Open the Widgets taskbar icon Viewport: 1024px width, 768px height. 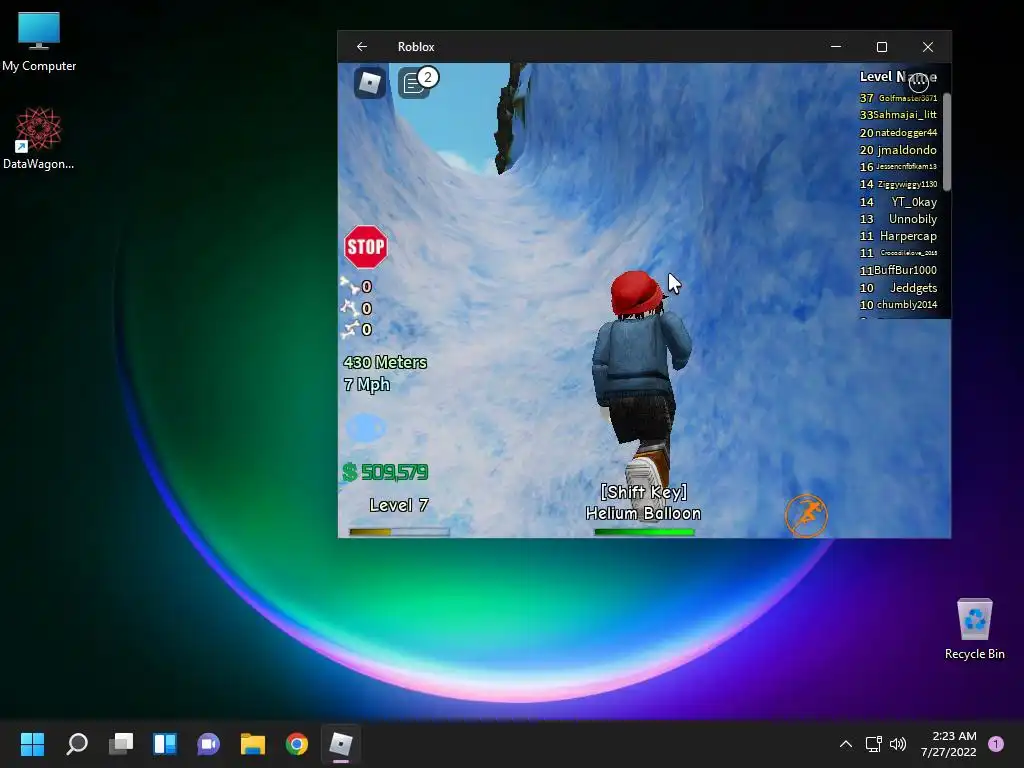(165, 744)
